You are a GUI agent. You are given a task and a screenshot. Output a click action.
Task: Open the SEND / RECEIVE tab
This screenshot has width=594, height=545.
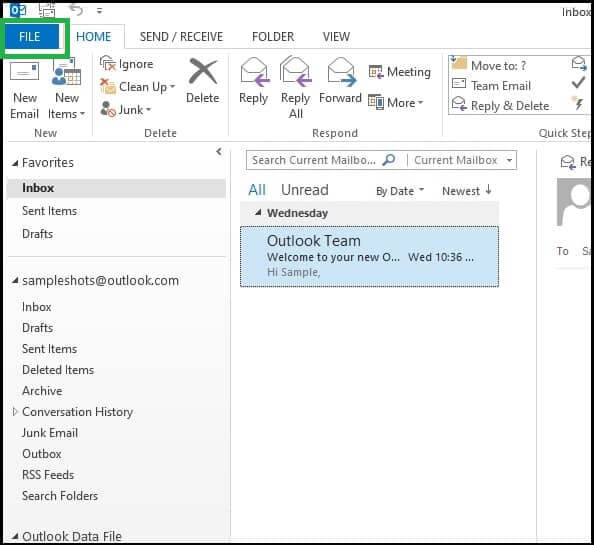(181, 37)
